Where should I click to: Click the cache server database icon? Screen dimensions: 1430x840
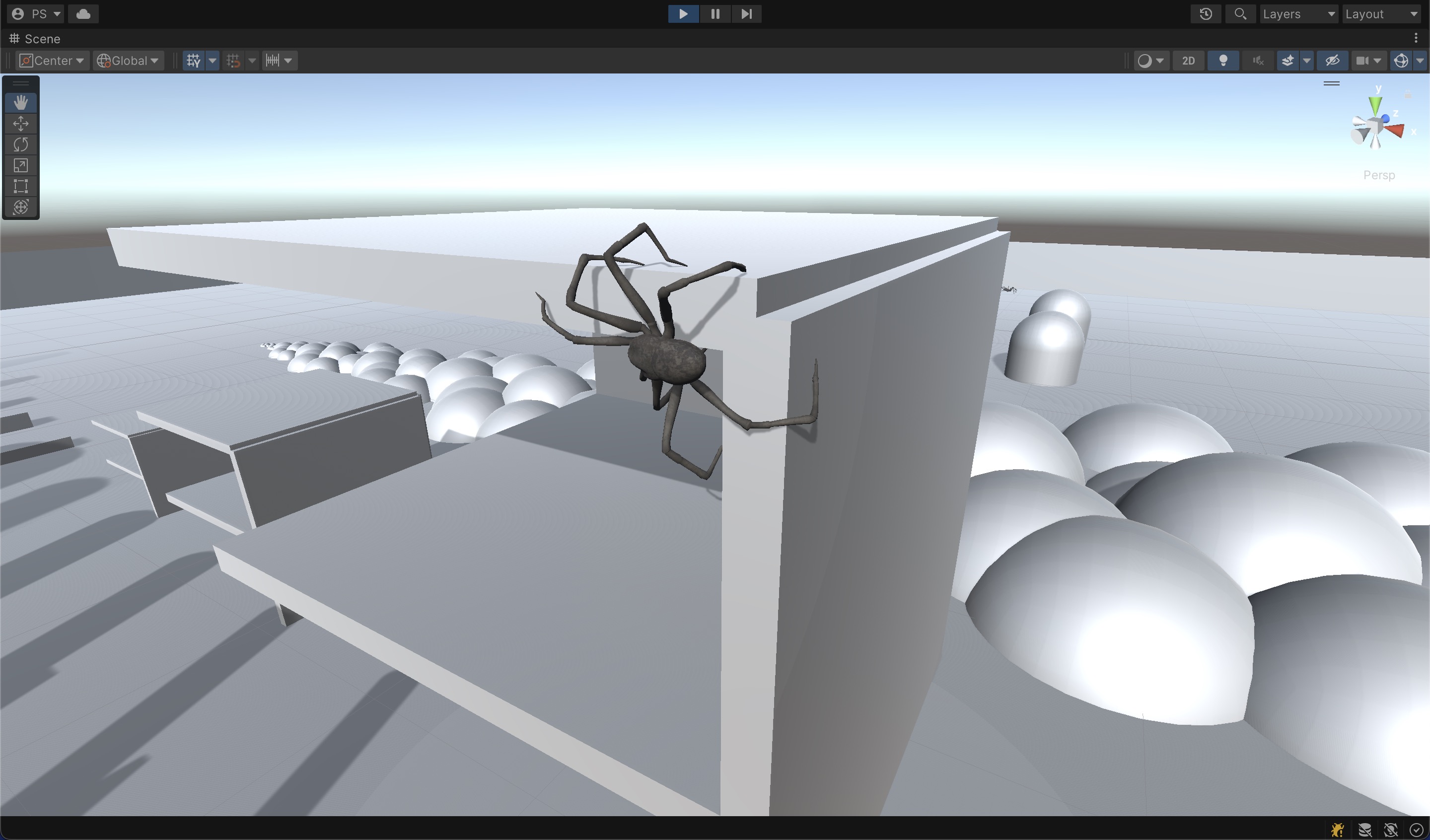point(1365,830)
